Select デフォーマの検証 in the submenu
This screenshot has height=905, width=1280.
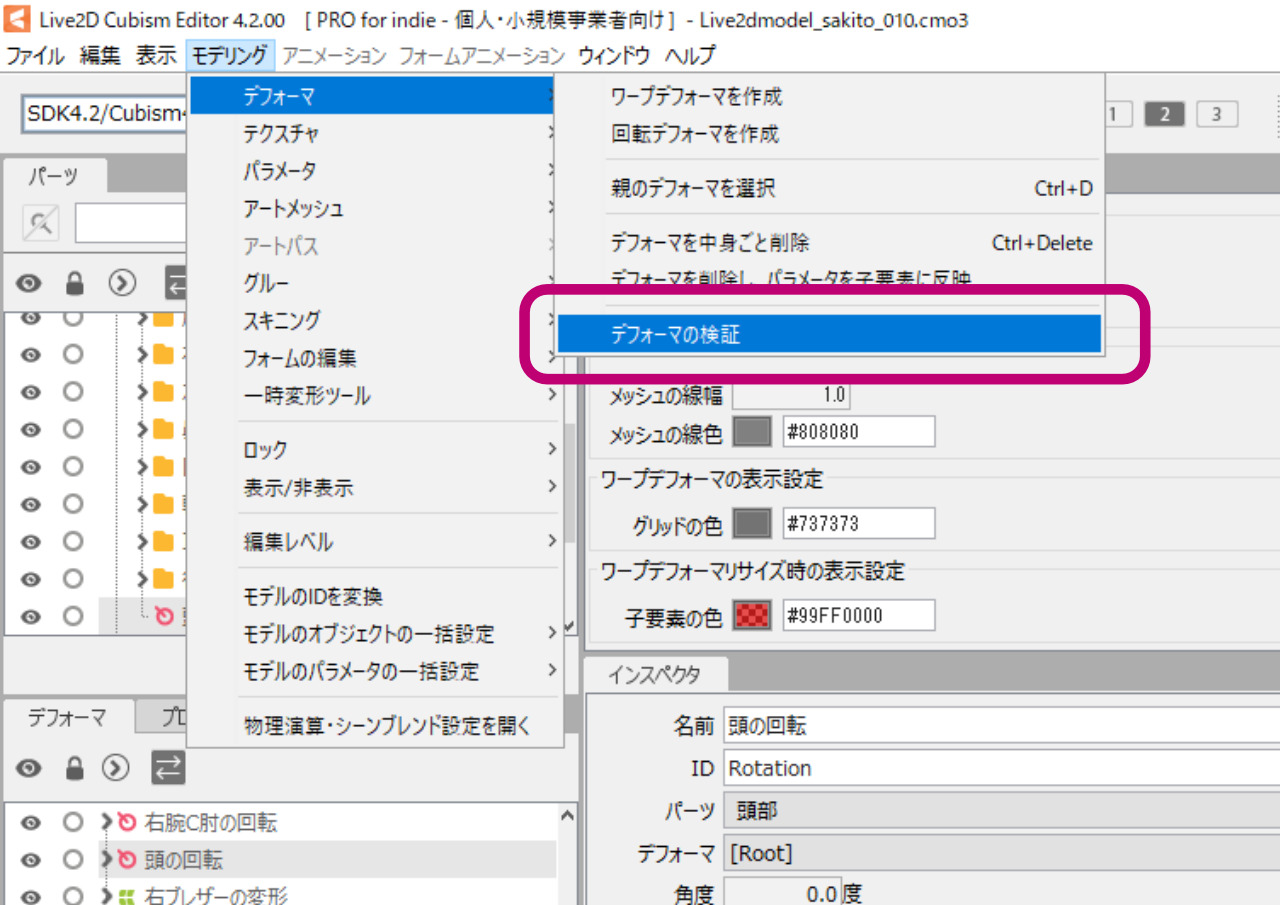pos(829,334)
